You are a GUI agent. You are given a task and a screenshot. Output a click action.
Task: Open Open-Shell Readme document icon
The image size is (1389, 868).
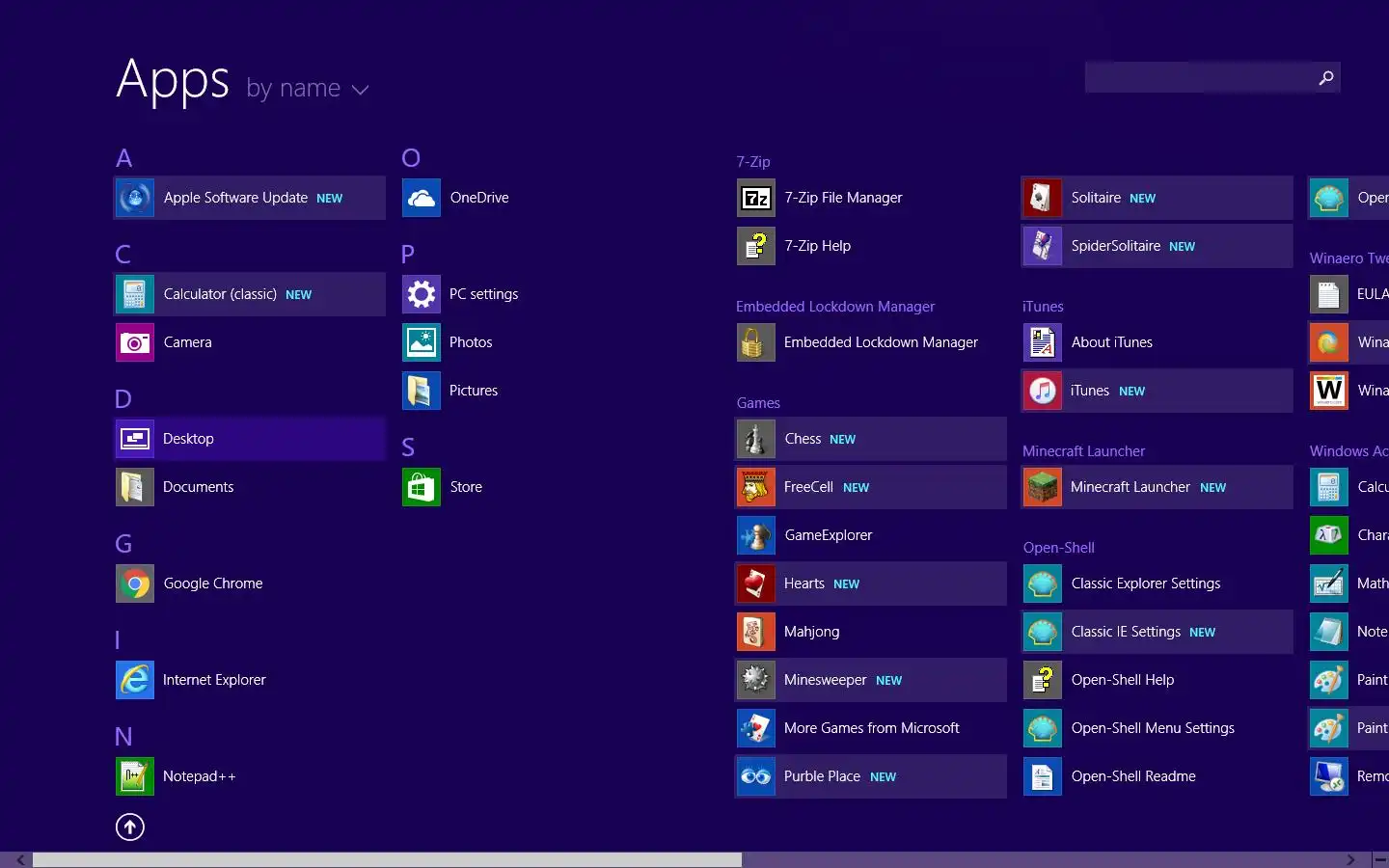tap(1043, 776)
